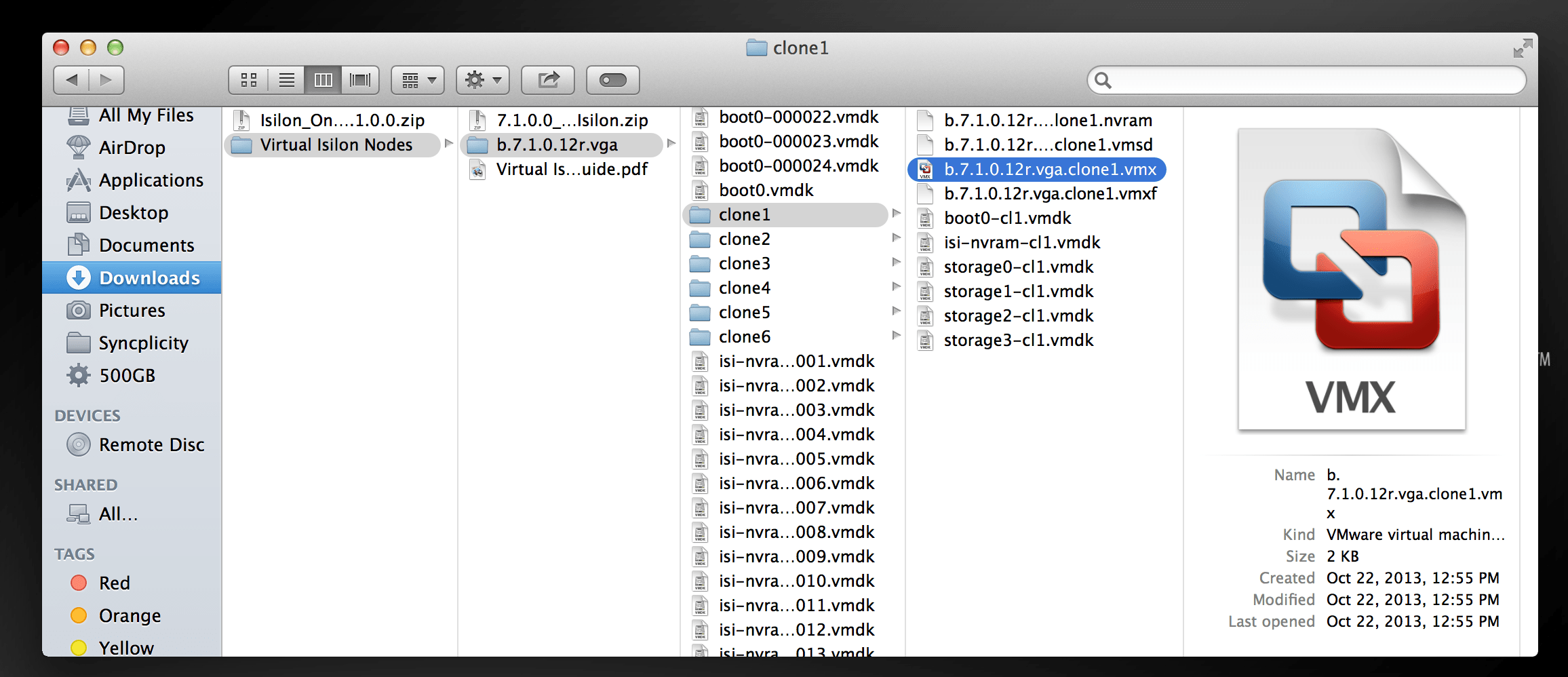
Task: Open the item arrangement dropdown
Action: [x=418, y=80]
